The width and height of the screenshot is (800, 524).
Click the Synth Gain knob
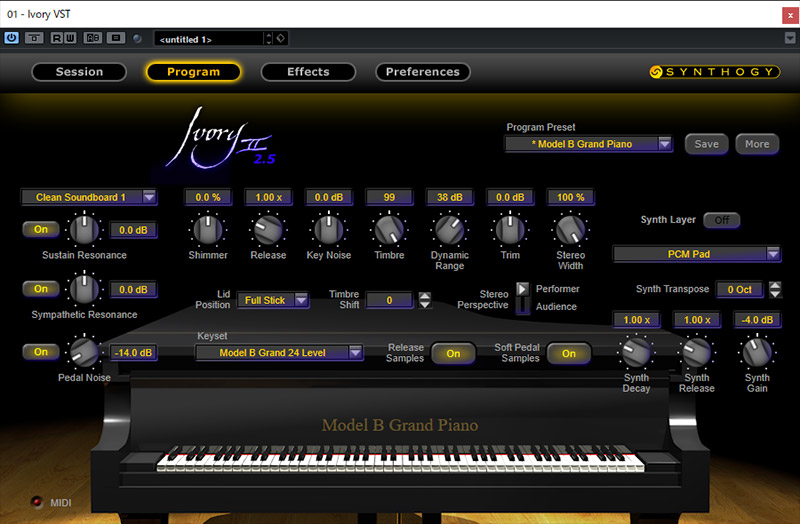(757, 352)
